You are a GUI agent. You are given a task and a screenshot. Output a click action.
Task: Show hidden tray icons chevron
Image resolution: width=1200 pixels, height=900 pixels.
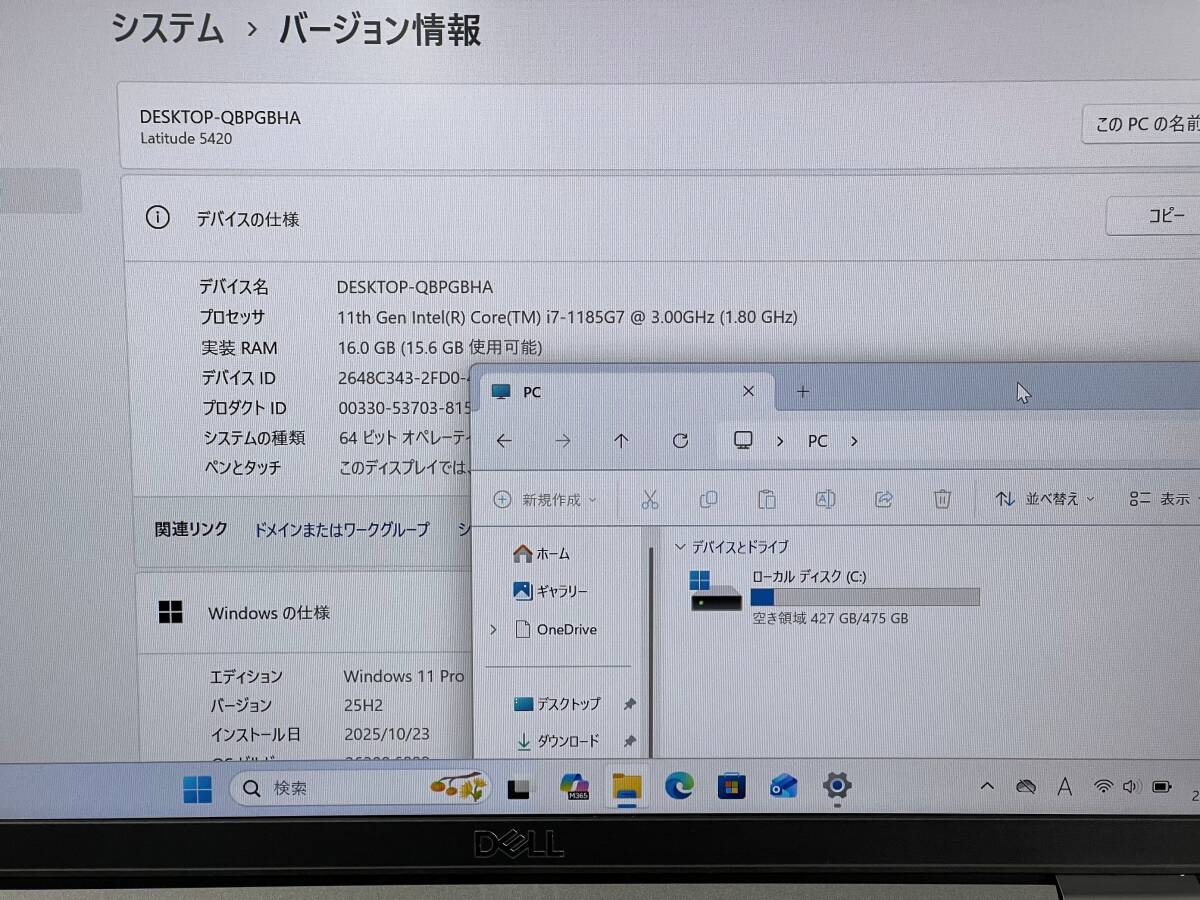point(987,787)
